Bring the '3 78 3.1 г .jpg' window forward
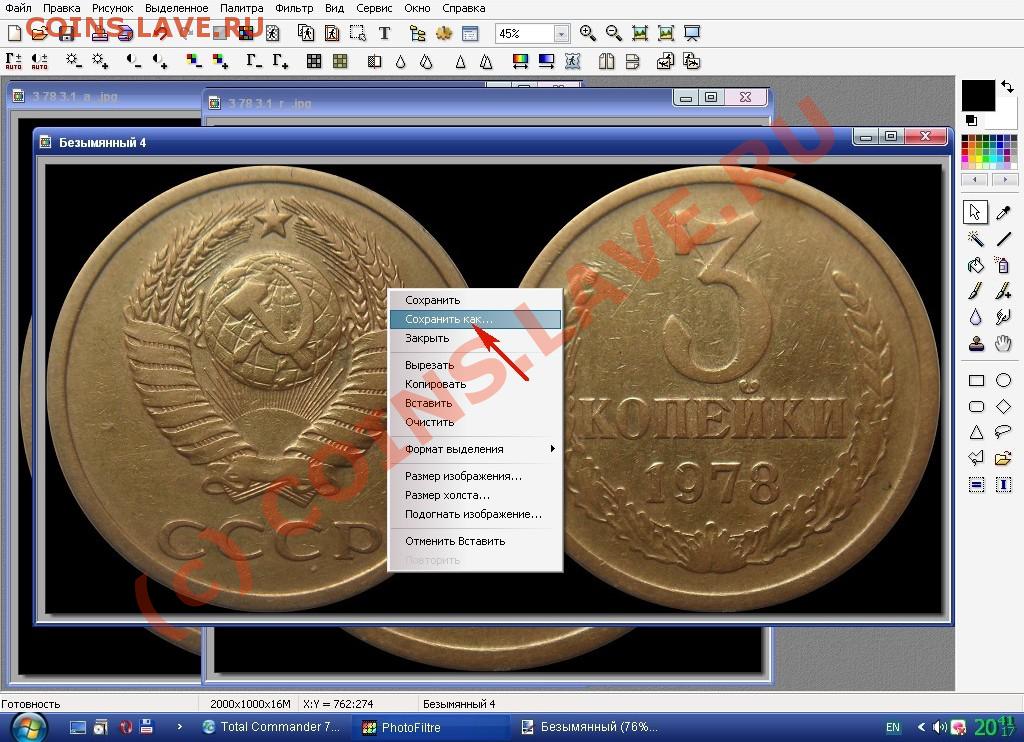 438,103
